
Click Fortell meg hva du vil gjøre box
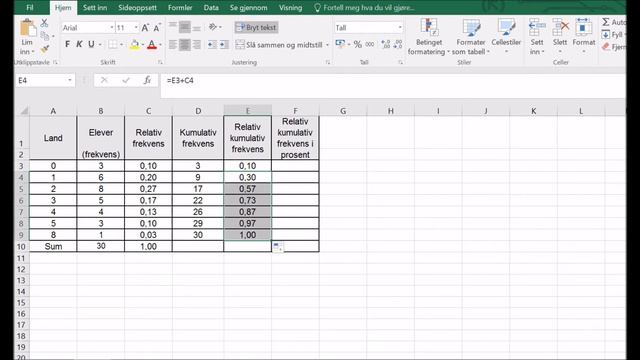click(x=364, y=7)
